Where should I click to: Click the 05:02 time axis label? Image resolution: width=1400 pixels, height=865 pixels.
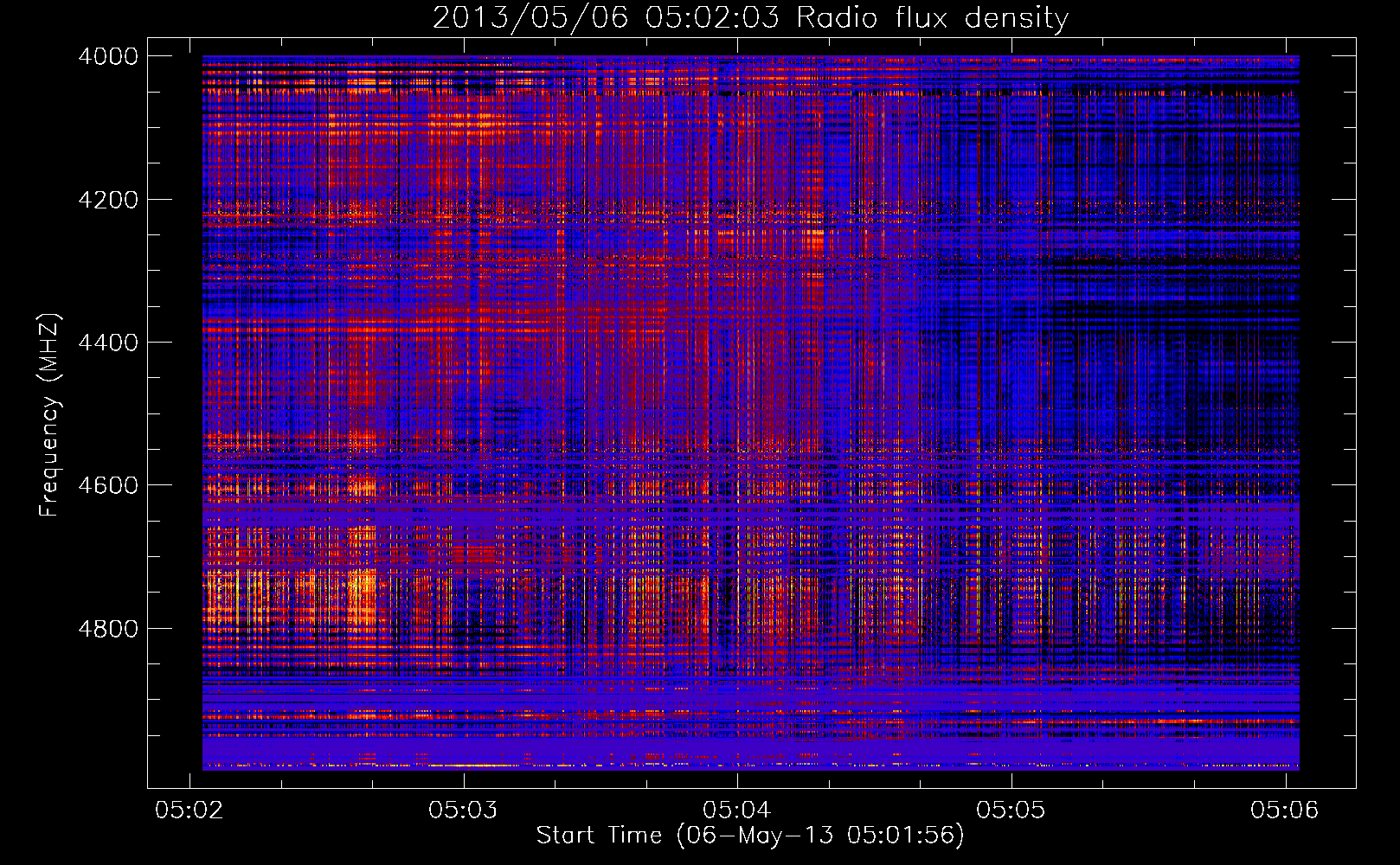pyautogui.click(x=189, y=810)
